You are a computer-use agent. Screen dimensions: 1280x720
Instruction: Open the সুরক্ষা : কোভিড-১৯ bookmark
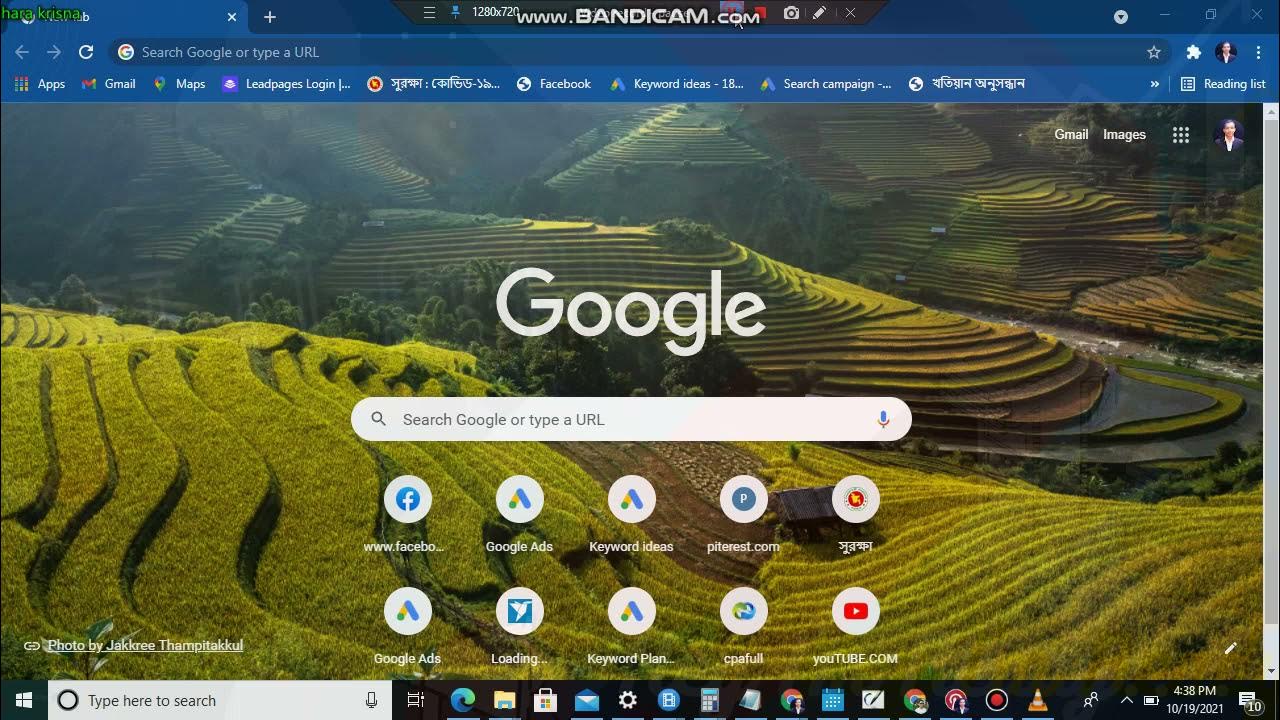click(434, 84)
